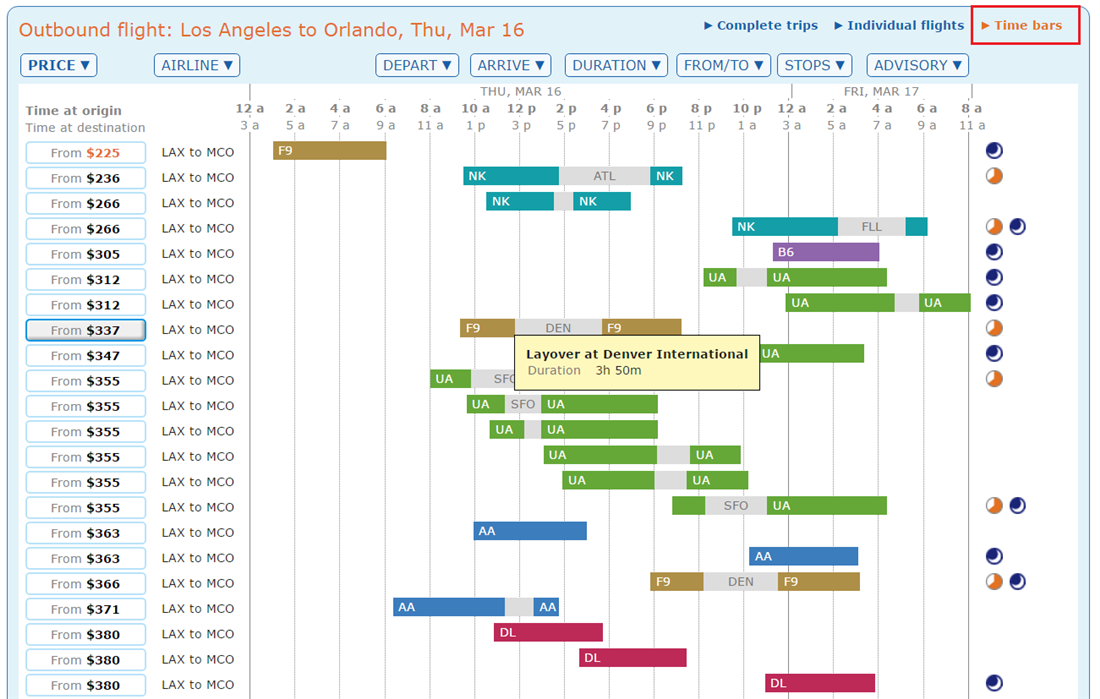The width and height of the screenshot is (1100, 699).
Task: Click the moon icon on the first $312 UA row
Action: (x=995, y=277)
